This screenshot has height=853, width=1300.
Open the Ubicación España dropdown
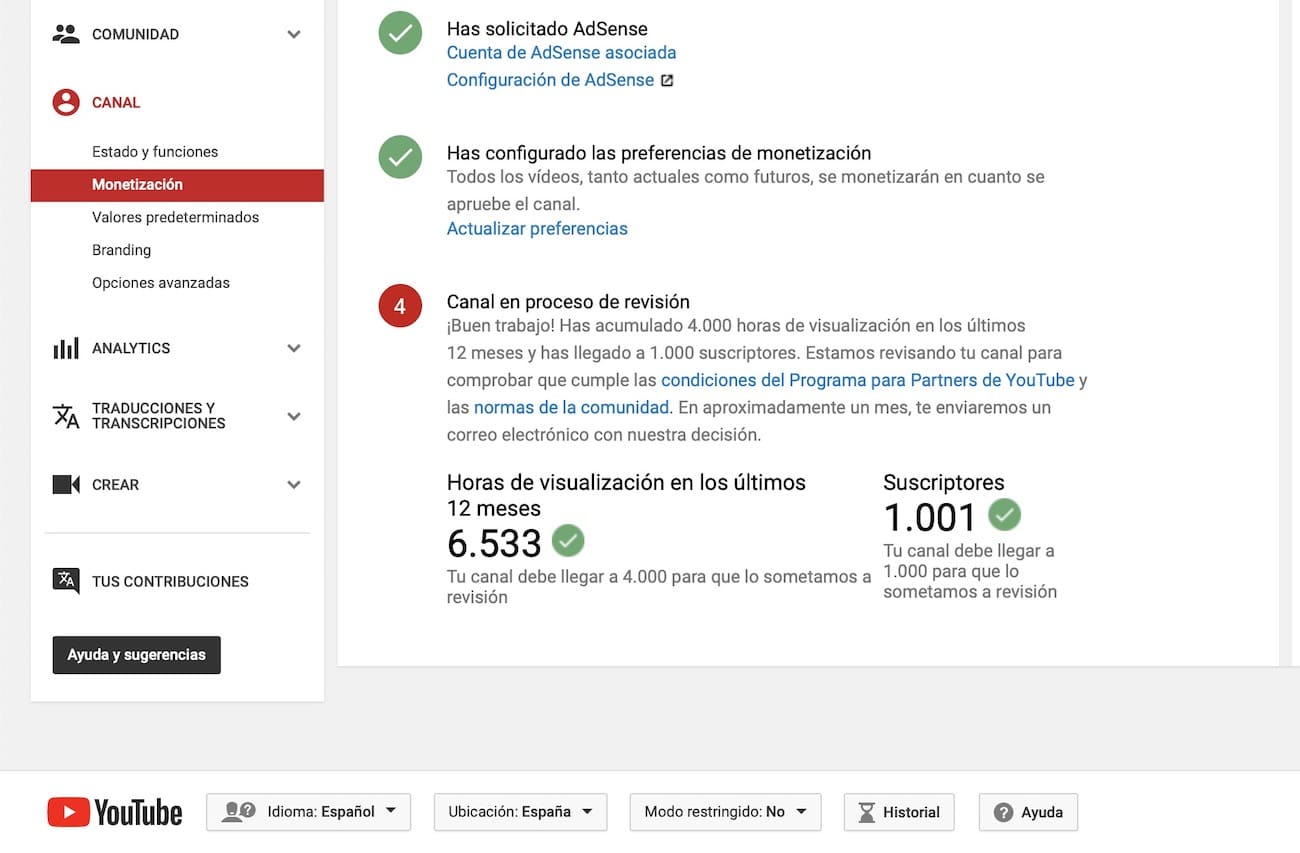(x=520, y=812)
